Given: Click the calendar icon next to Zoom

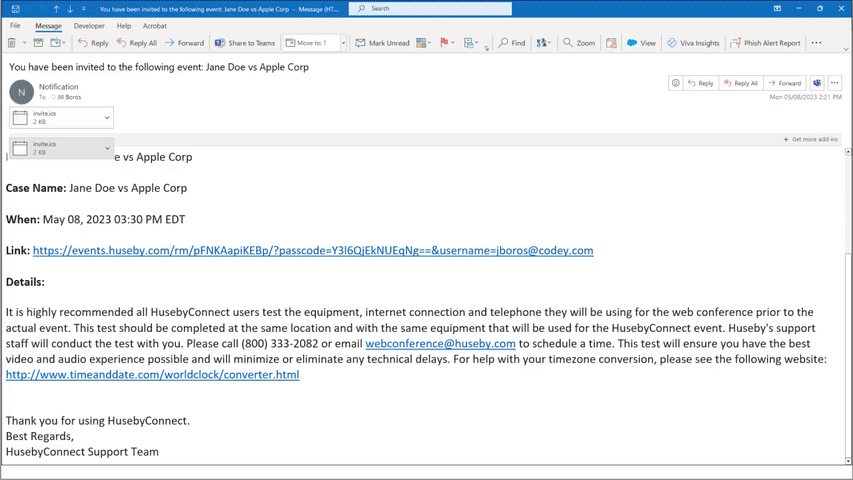Looking at the screenshot, I should pyautogui.click(x=611, y=42).
